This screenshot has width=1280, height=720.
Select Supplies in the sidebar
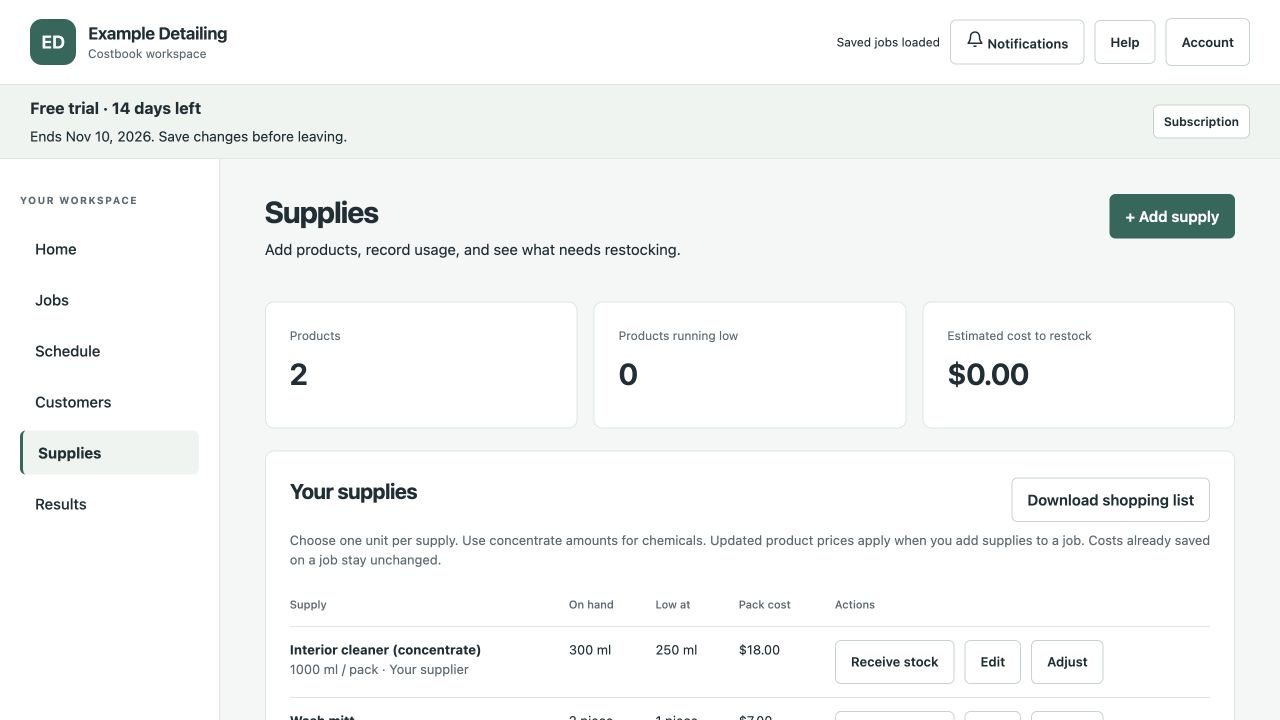[x=109, y=453]
